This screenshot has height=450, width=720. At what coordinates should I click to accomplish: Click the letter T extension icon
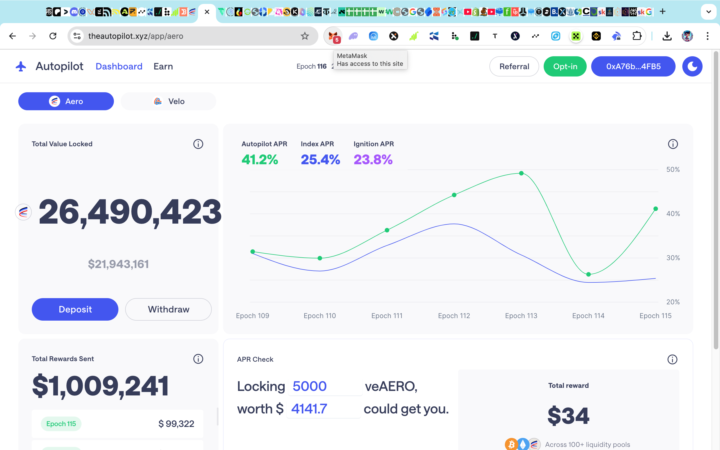tap(495, 36)
